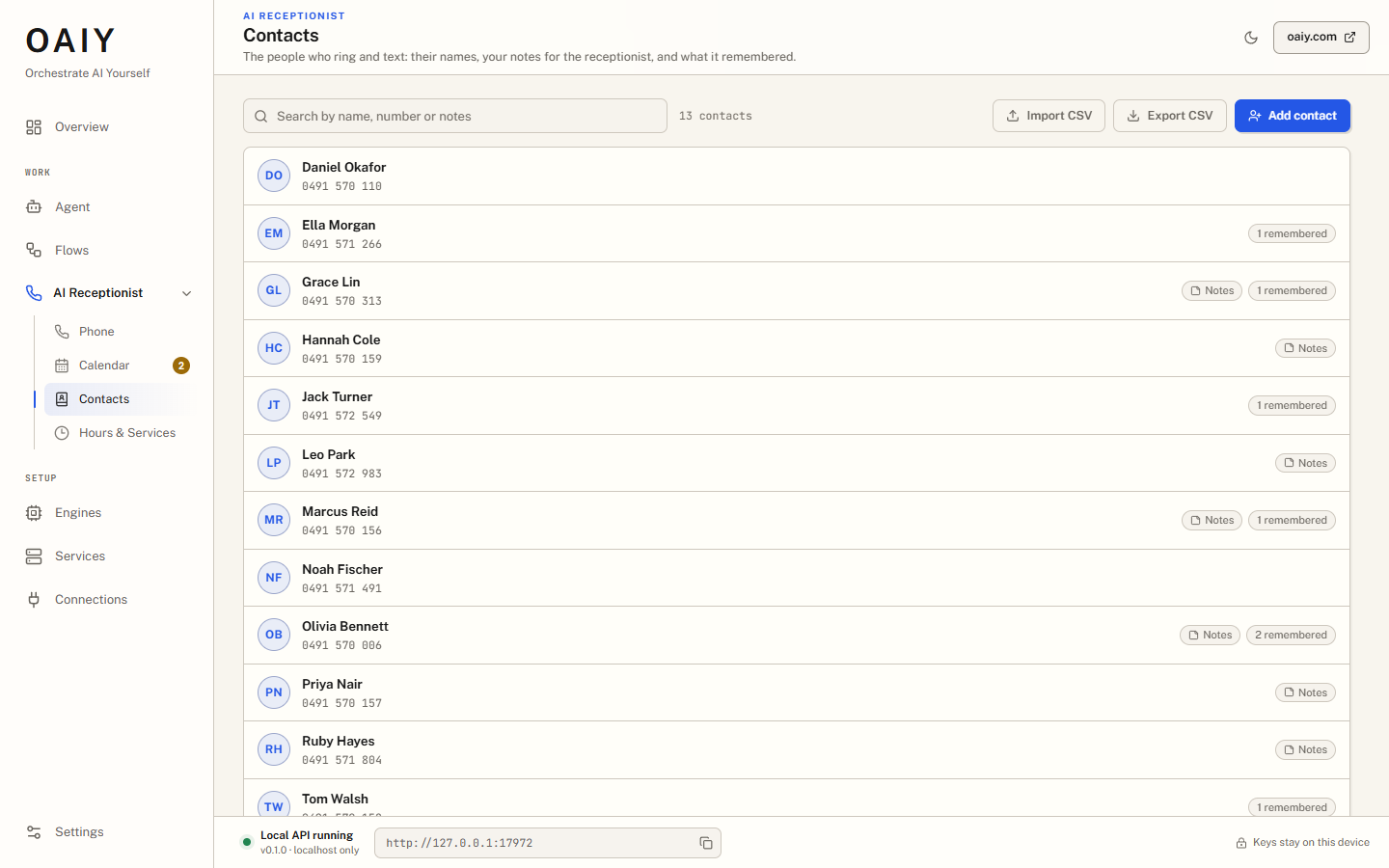Open the Phone sub-page

tap(120, 332)
